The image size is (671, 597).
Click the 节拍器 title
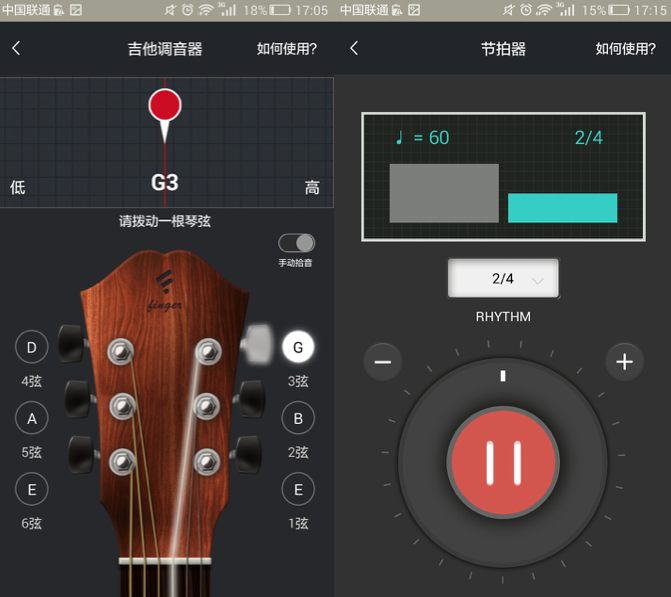[503, 49]
